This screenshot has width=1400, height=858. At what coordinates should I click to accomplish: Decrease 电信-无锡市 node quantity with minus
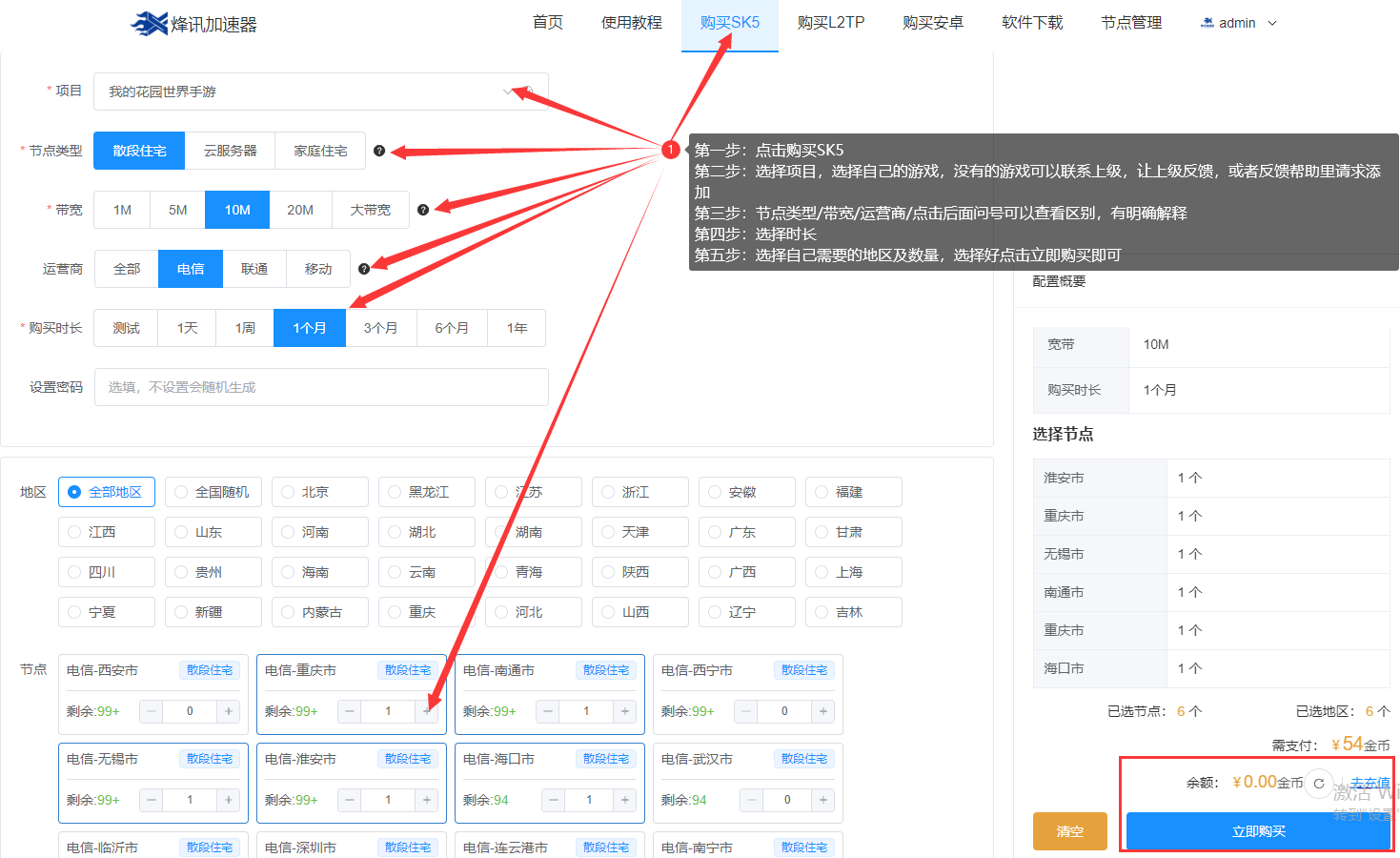coord(152,800)
